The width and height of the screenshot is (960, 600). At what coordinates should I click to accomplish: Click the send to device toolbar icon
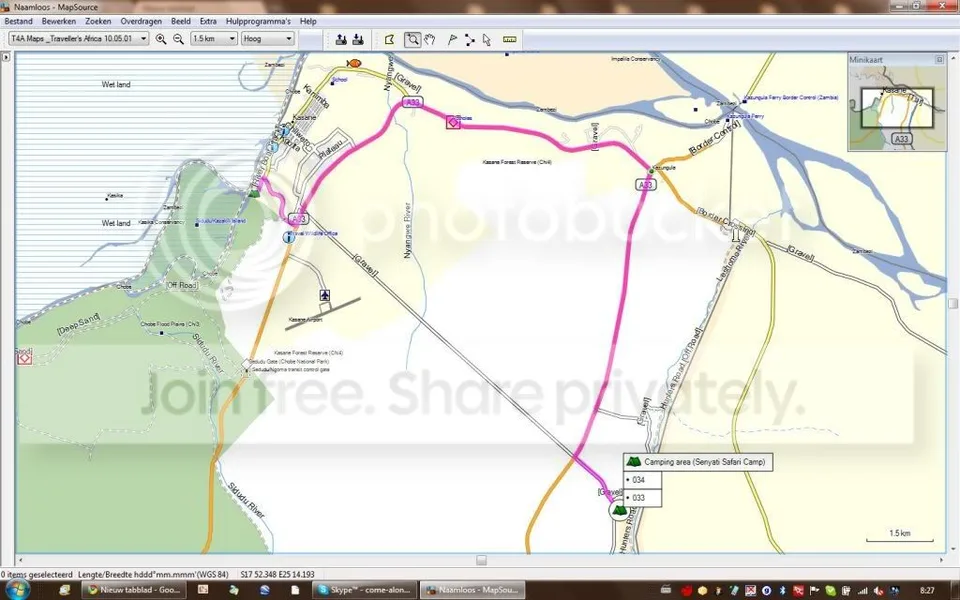point(341,39)
